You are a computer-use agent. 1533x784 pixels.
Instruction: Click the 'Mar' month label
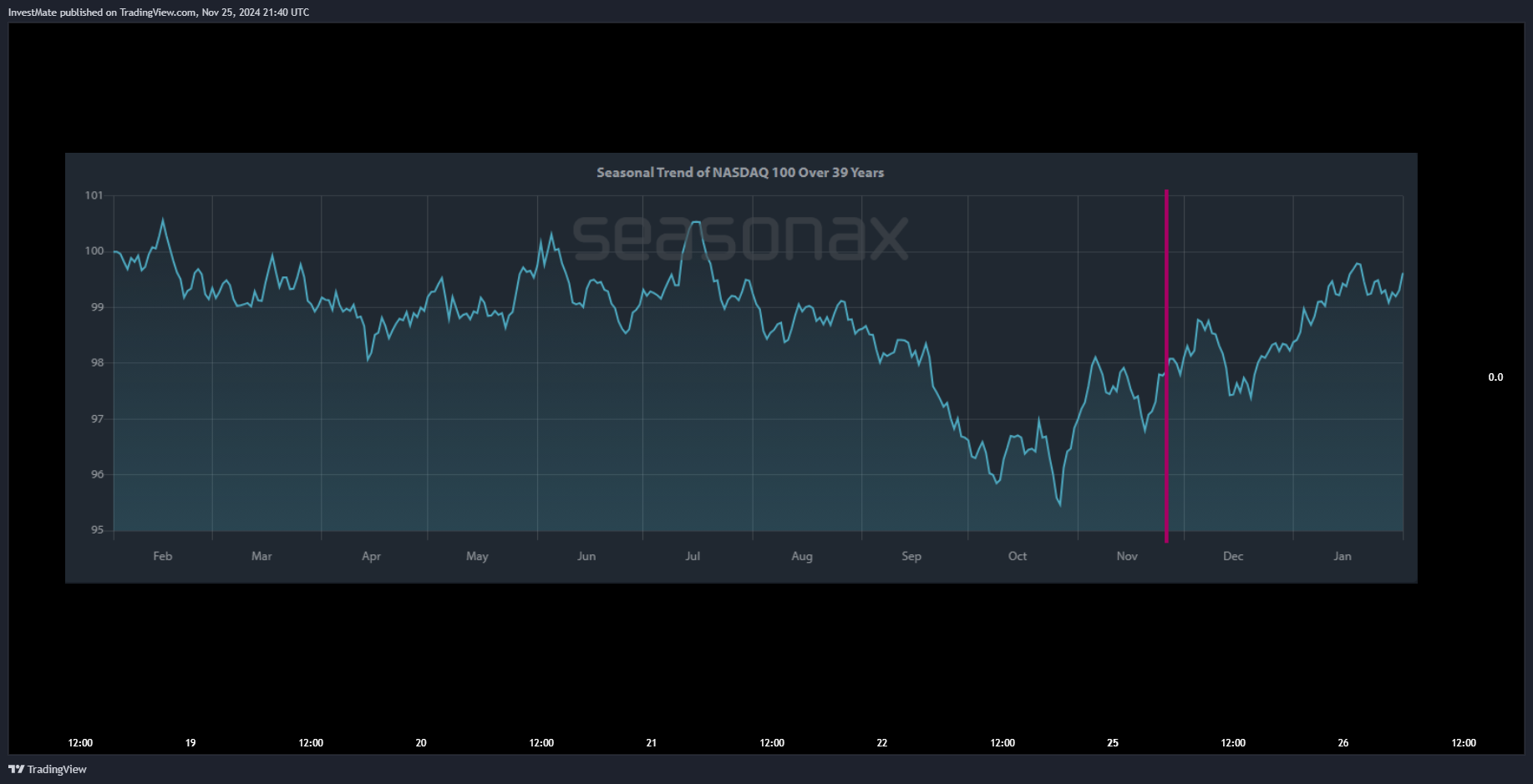(261, 556)
